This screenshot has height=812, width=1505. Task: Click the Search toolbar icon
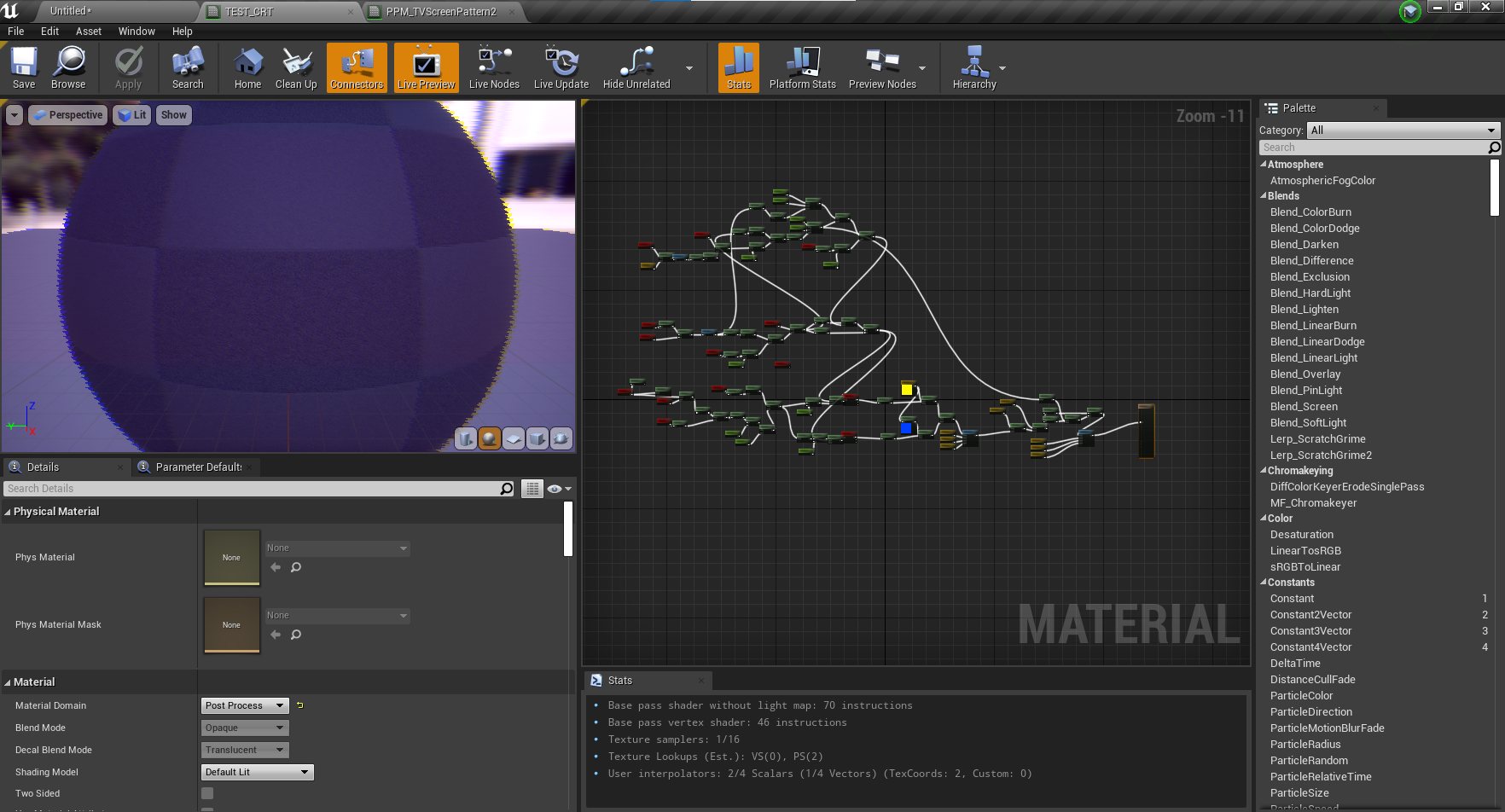click(x=188, y=67)
